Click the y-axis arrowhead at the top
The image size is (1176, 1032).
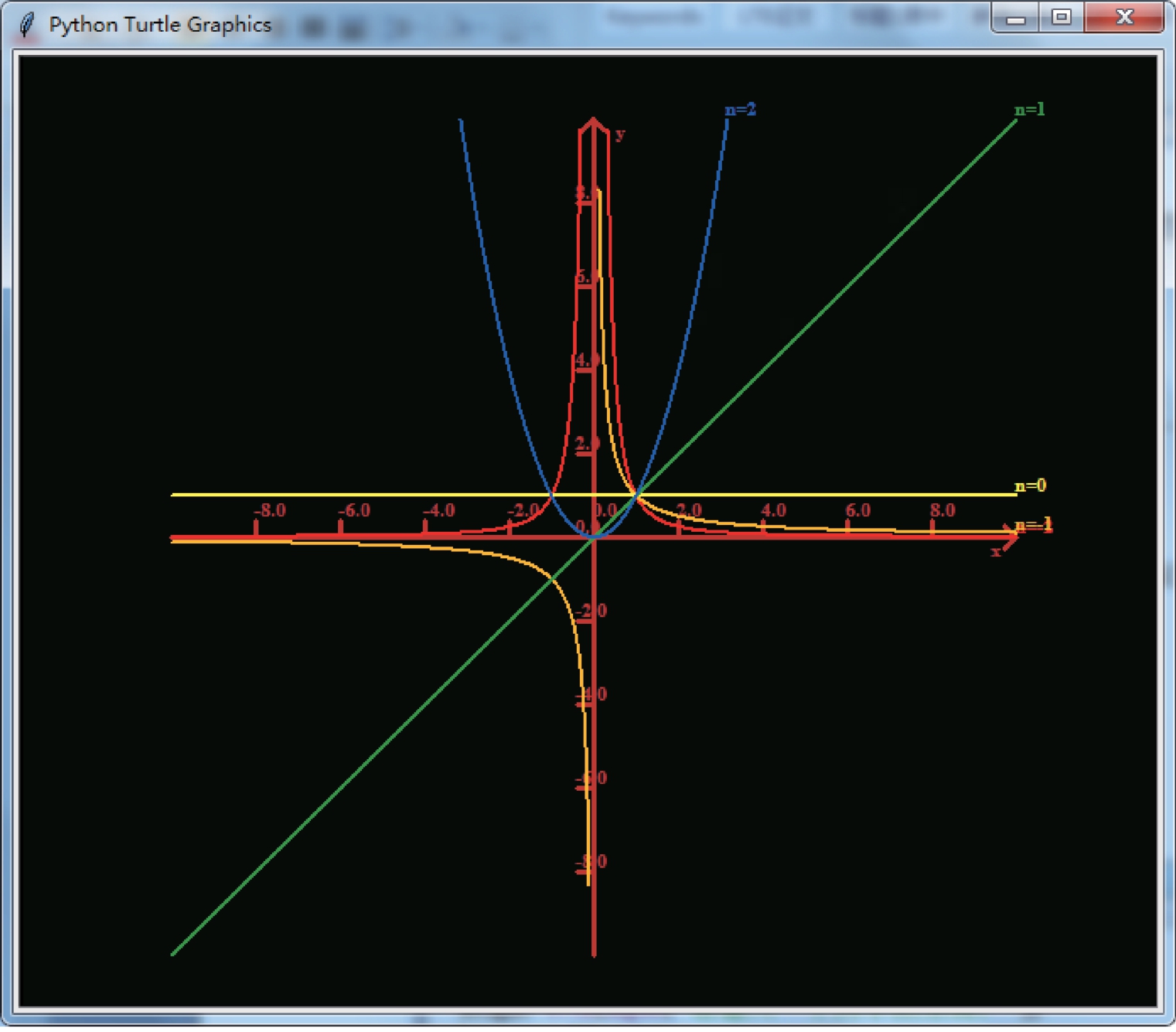[593, 127]
